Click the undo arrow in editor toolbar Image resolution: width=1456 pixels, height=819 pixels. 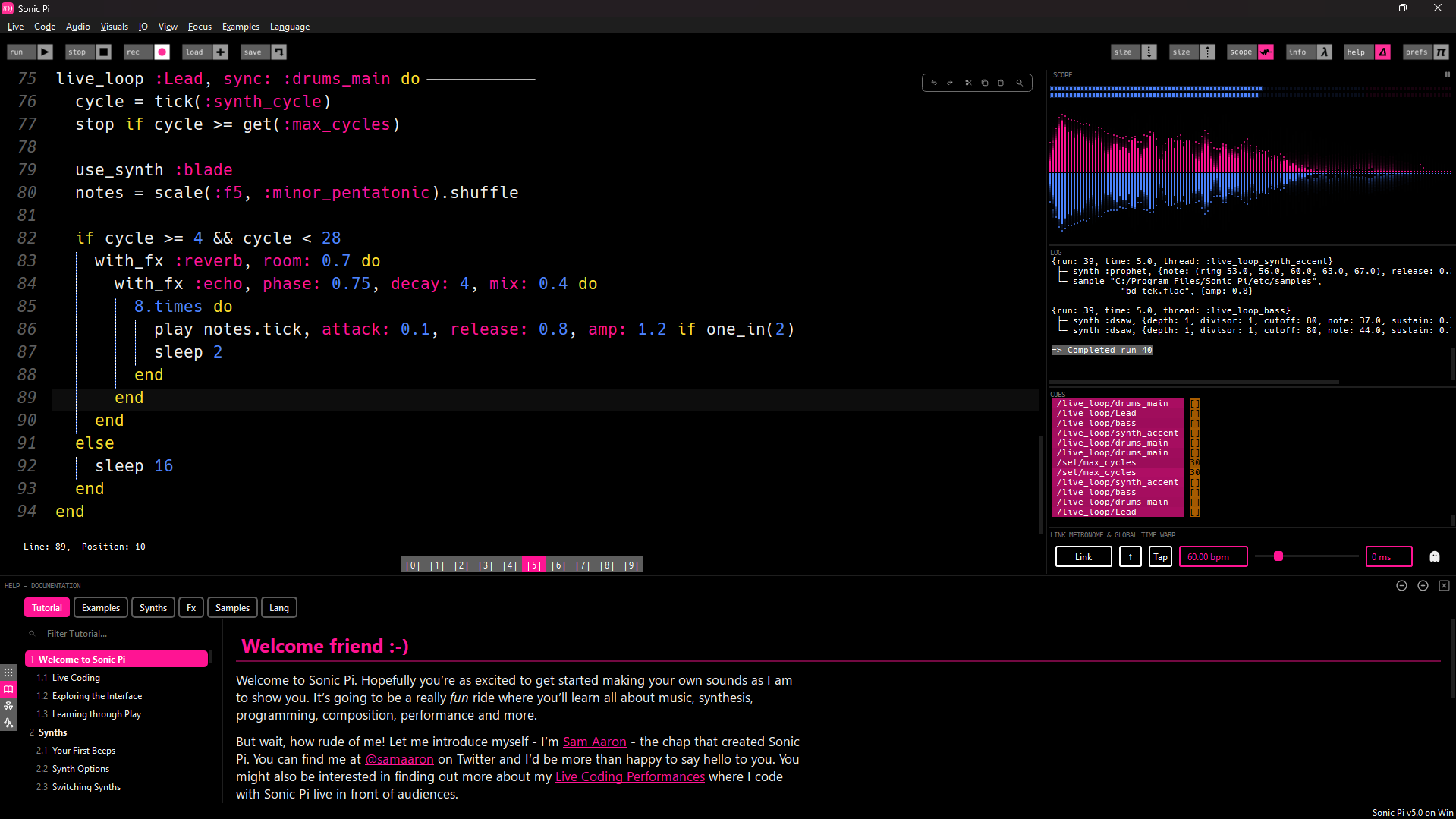tap(934, 83)
